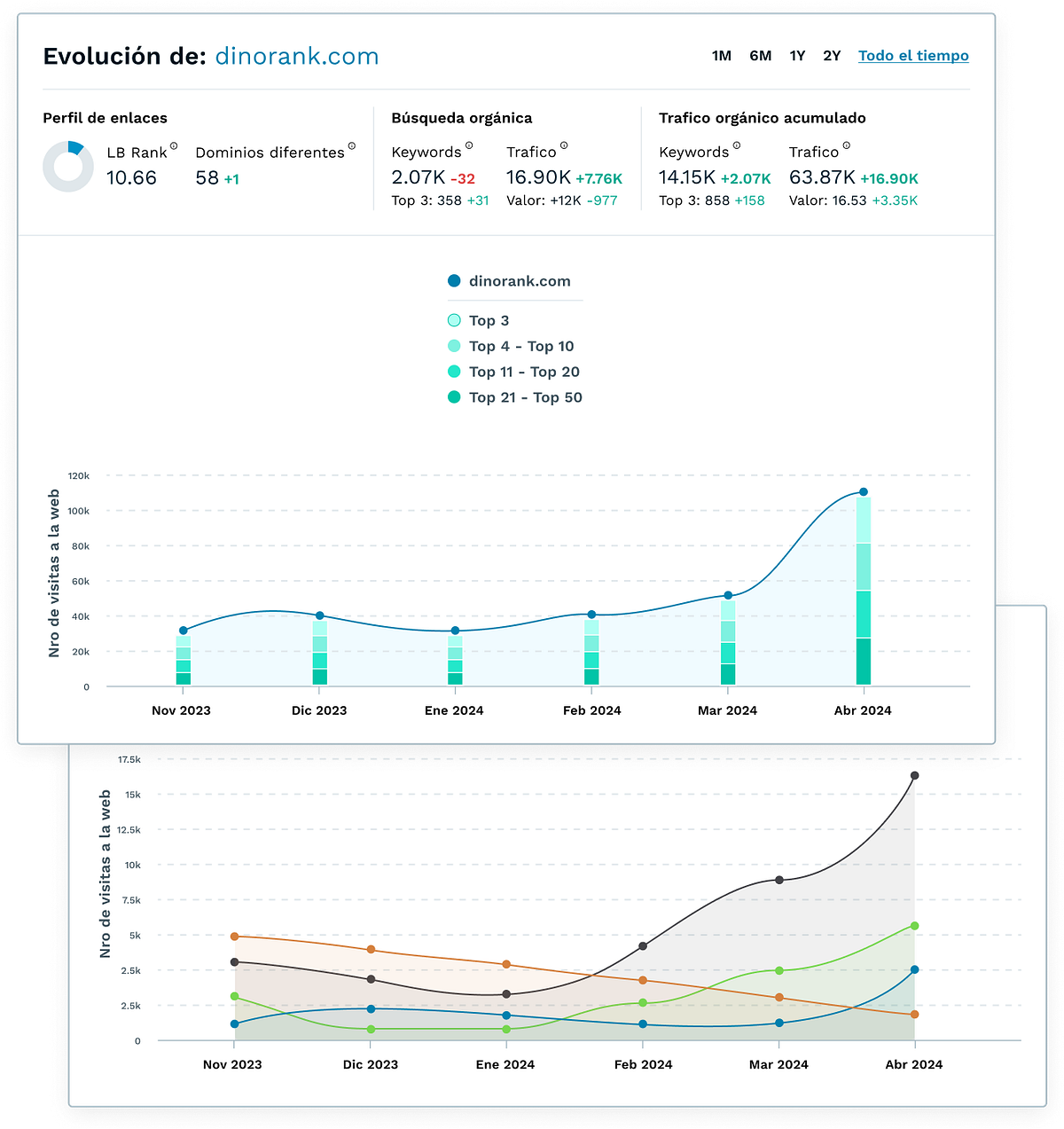1064x1129 pixels.
Task: Click the Mar 2024 point on top chart
Action: point(728,596)
